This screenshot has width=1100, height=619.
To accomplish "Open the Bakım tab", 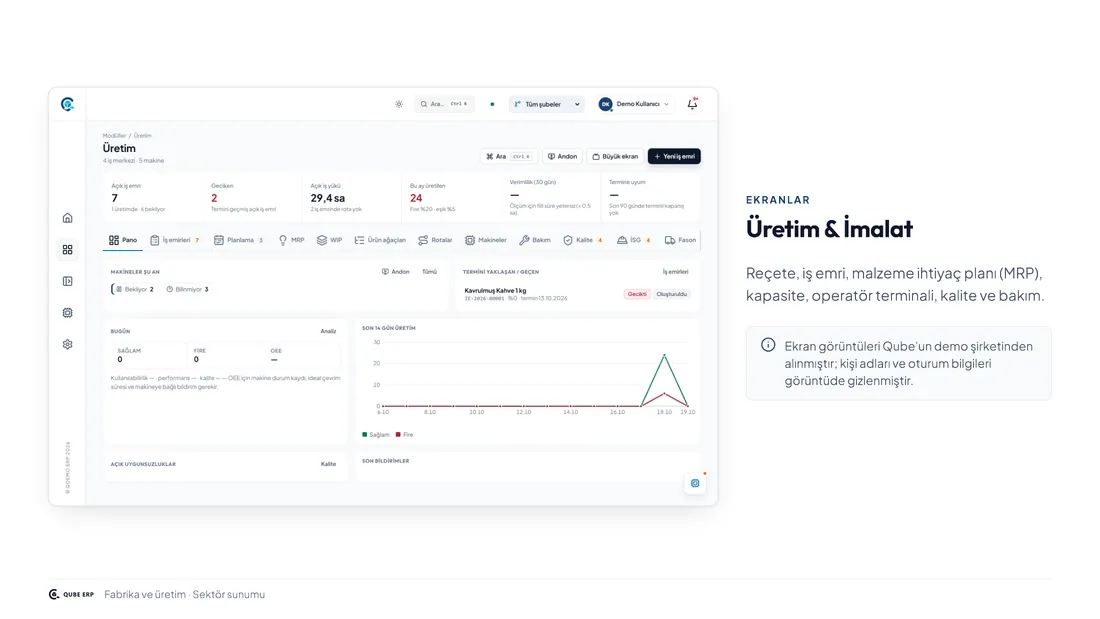I will 535,240.
